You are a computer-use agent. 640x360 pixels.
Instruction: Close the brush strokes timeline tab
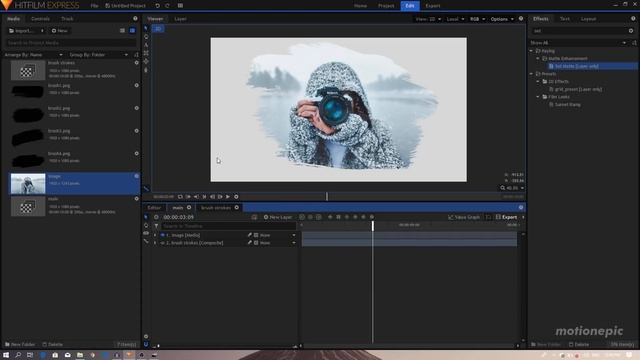click(x=237, y=207)
